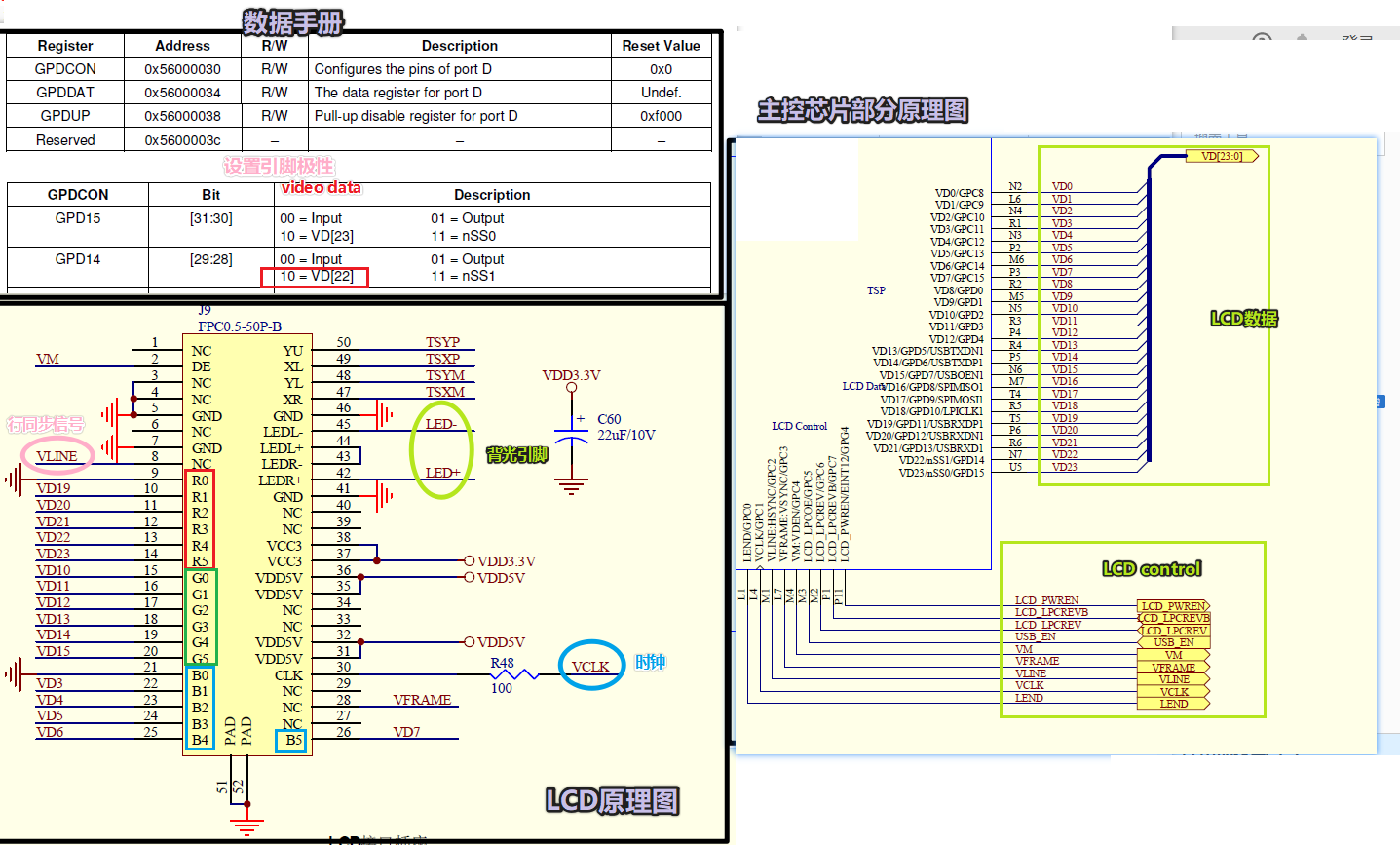Click the text menu item at top right

click(1358, 36)
